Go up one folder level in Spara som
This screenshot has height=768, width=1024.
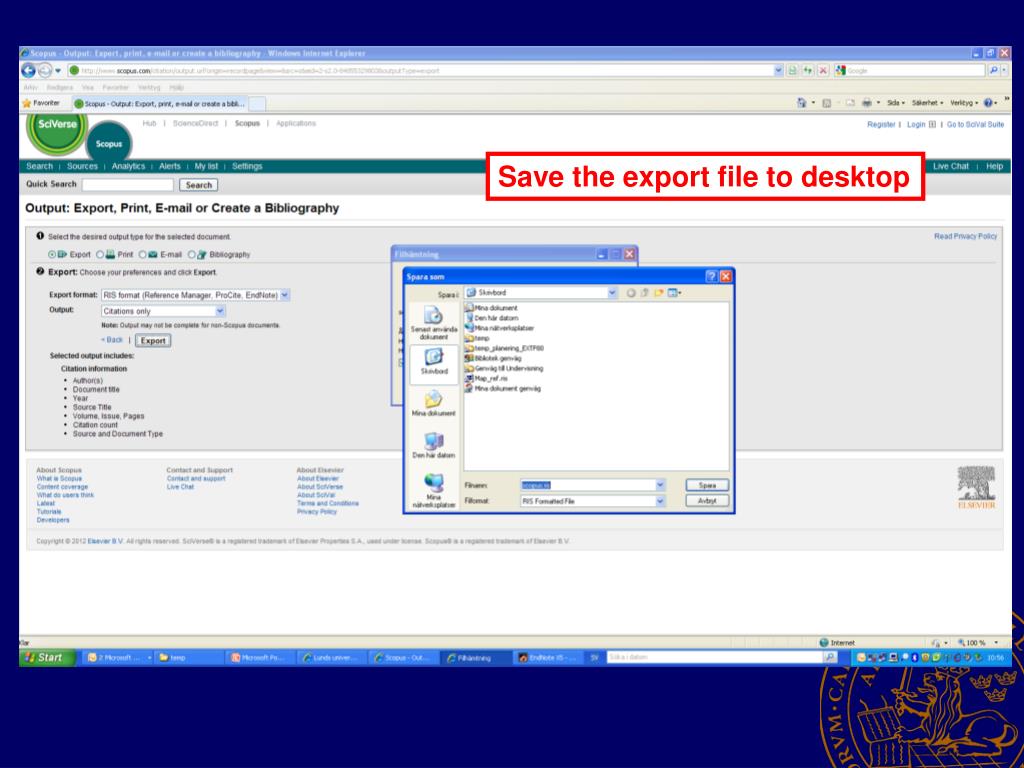[645, 293]
